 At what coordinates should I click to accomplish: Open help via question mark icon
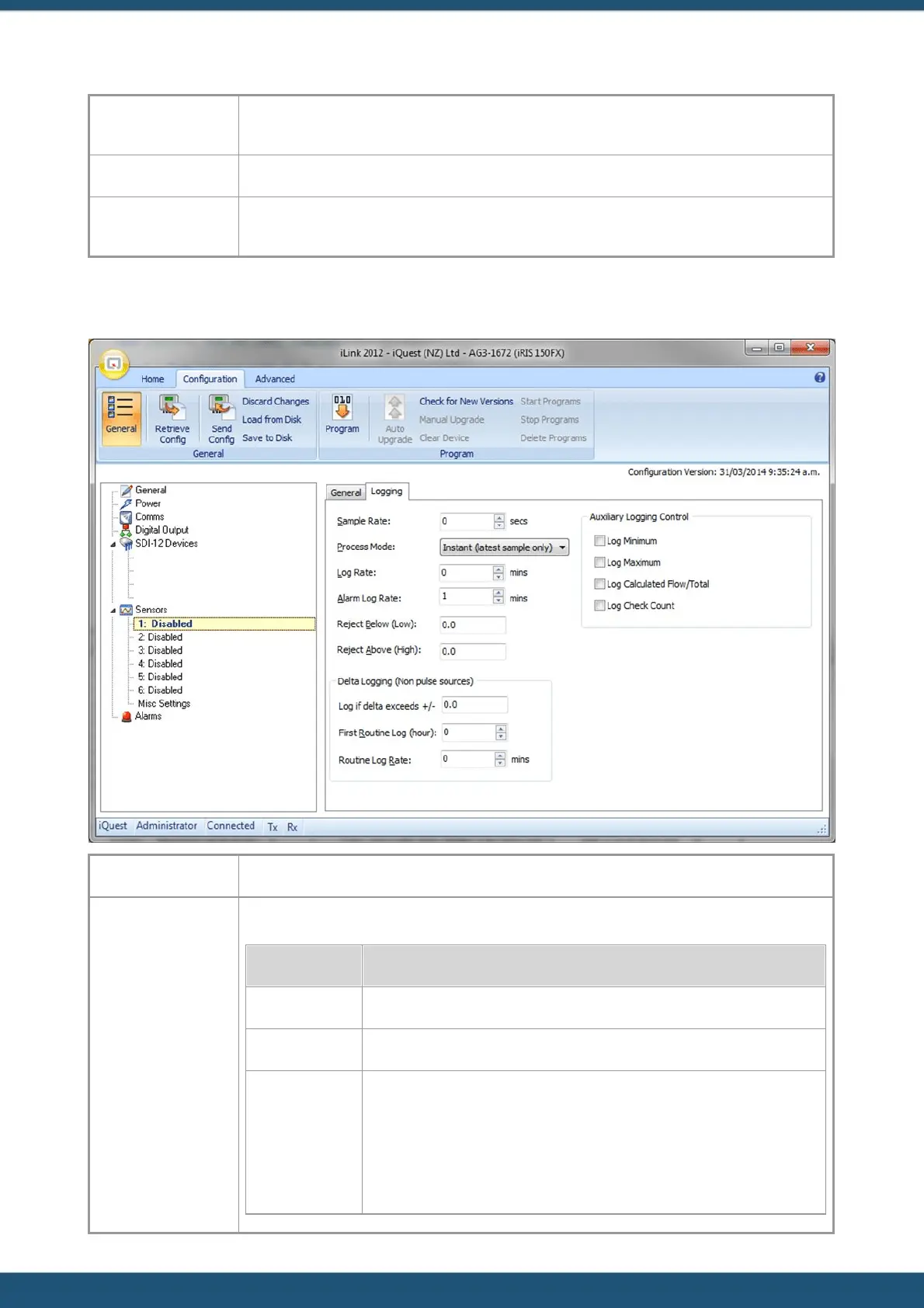pos(820,377)
